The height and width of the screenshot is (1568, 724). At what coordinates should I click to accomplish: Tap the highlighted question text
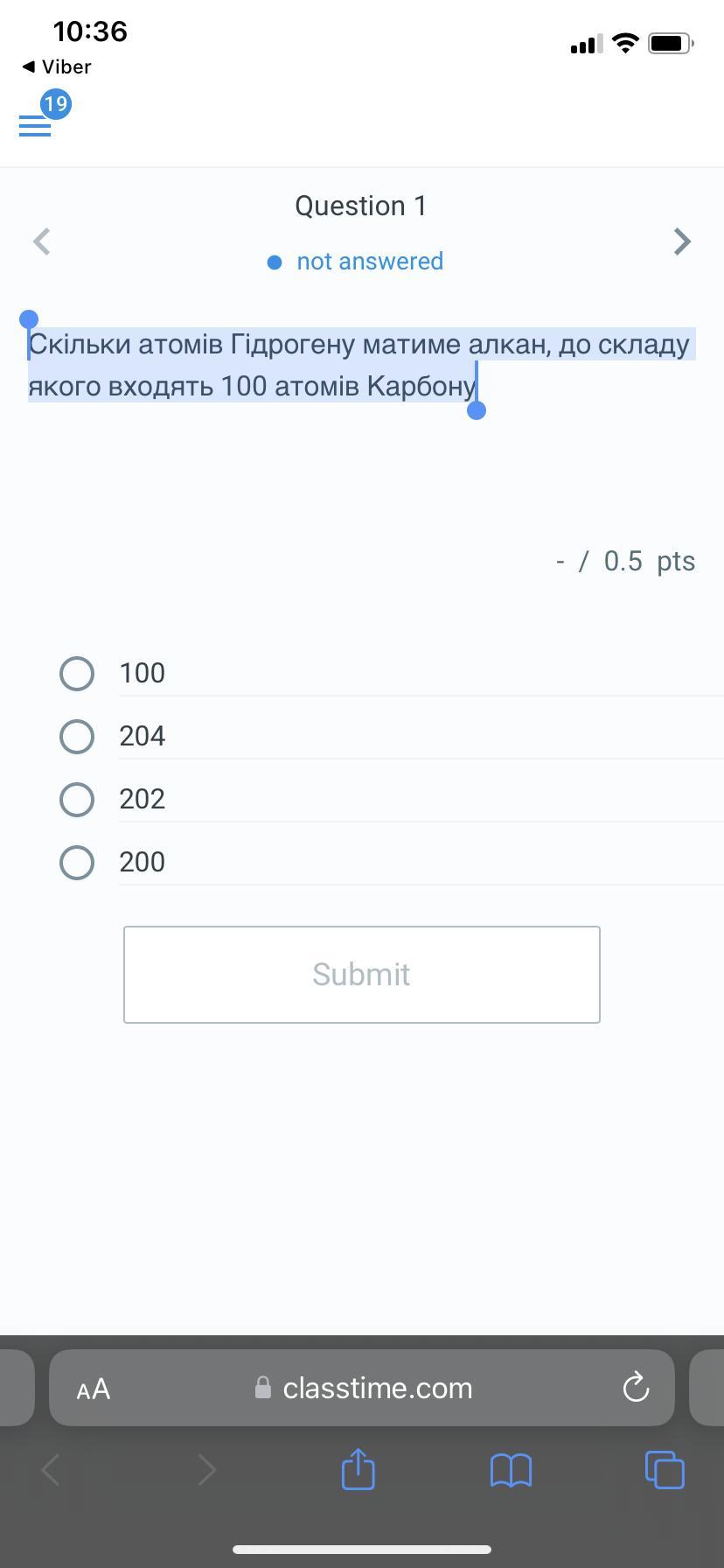pos(359,365)
